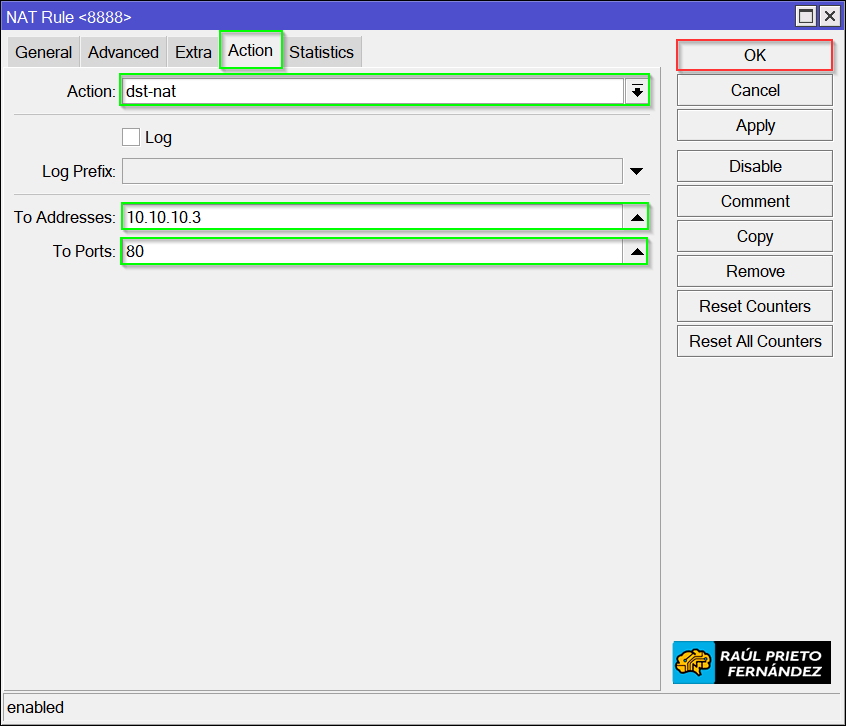This screenshot has height=726, width=846.
Task: View the Statistics tab
Action: pyautogui.click(x=321, y=53)
